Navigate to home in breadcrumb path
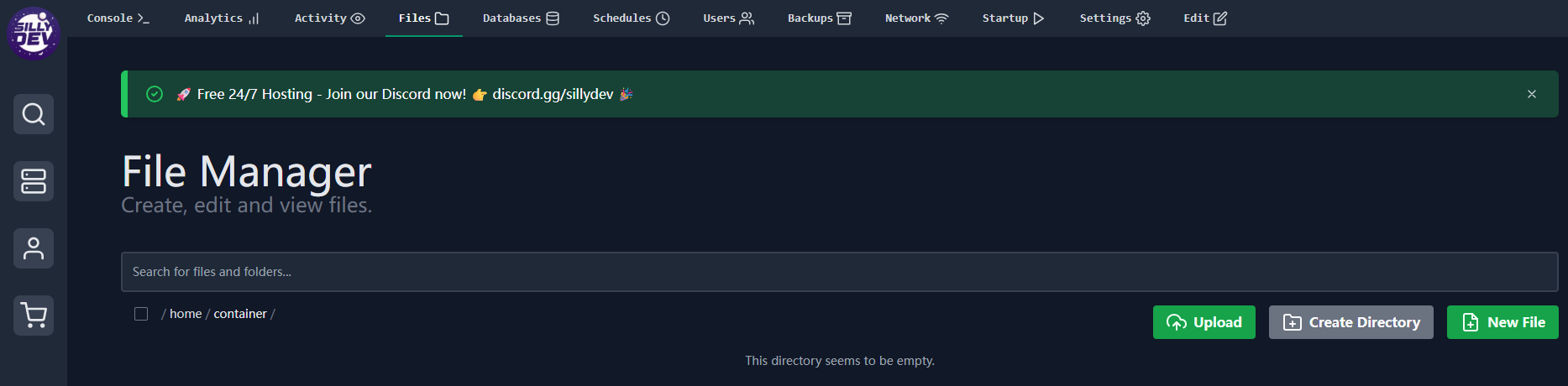 tap(186, 314)
